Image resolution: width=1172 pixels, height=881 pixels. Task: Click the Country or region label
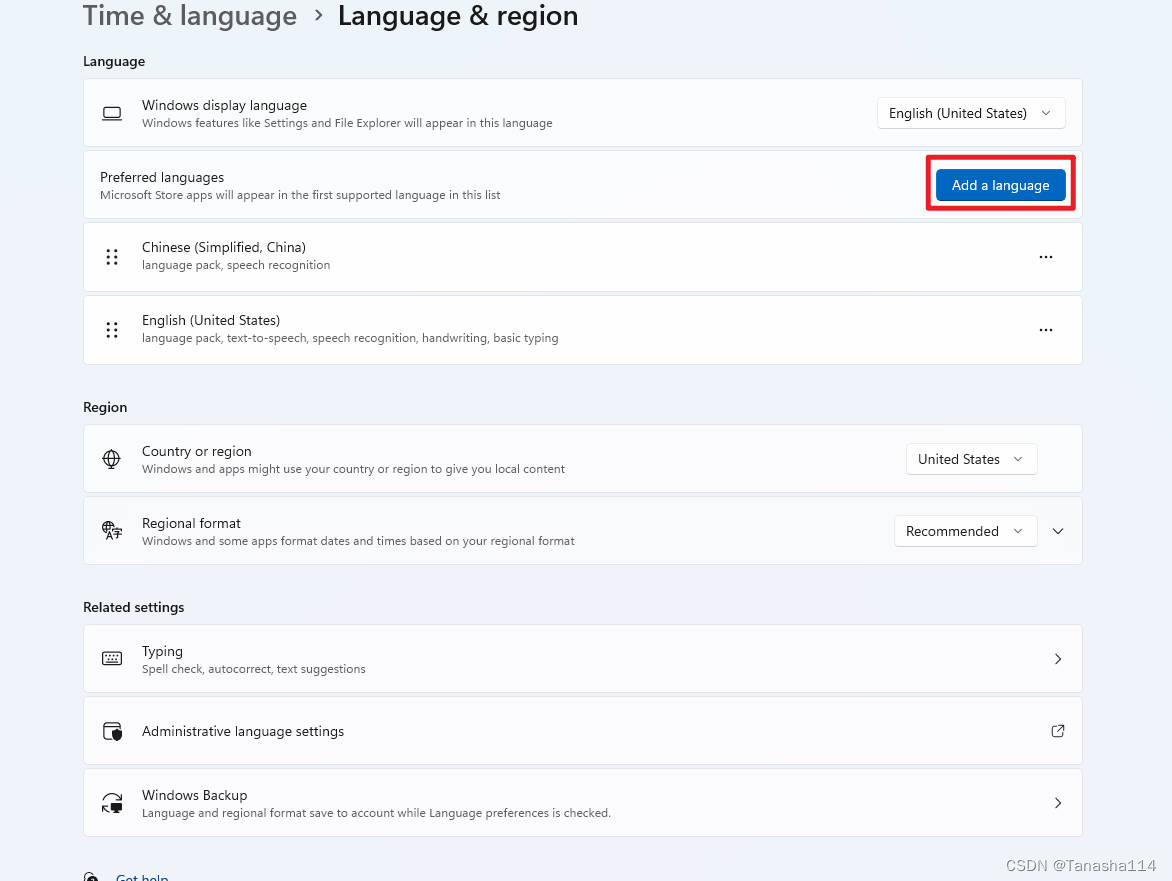tap(197, 451)
